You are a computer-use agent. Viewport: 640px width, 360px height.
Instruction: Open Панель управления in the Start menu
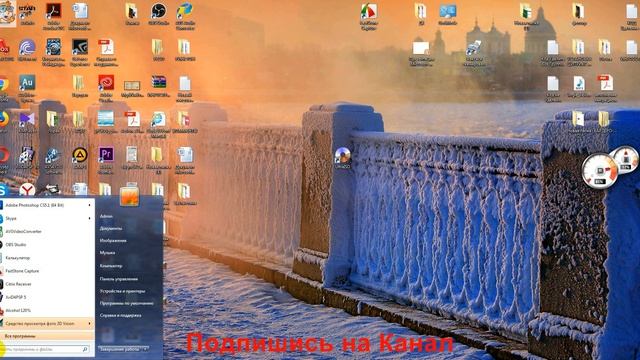tap(118, 279)
